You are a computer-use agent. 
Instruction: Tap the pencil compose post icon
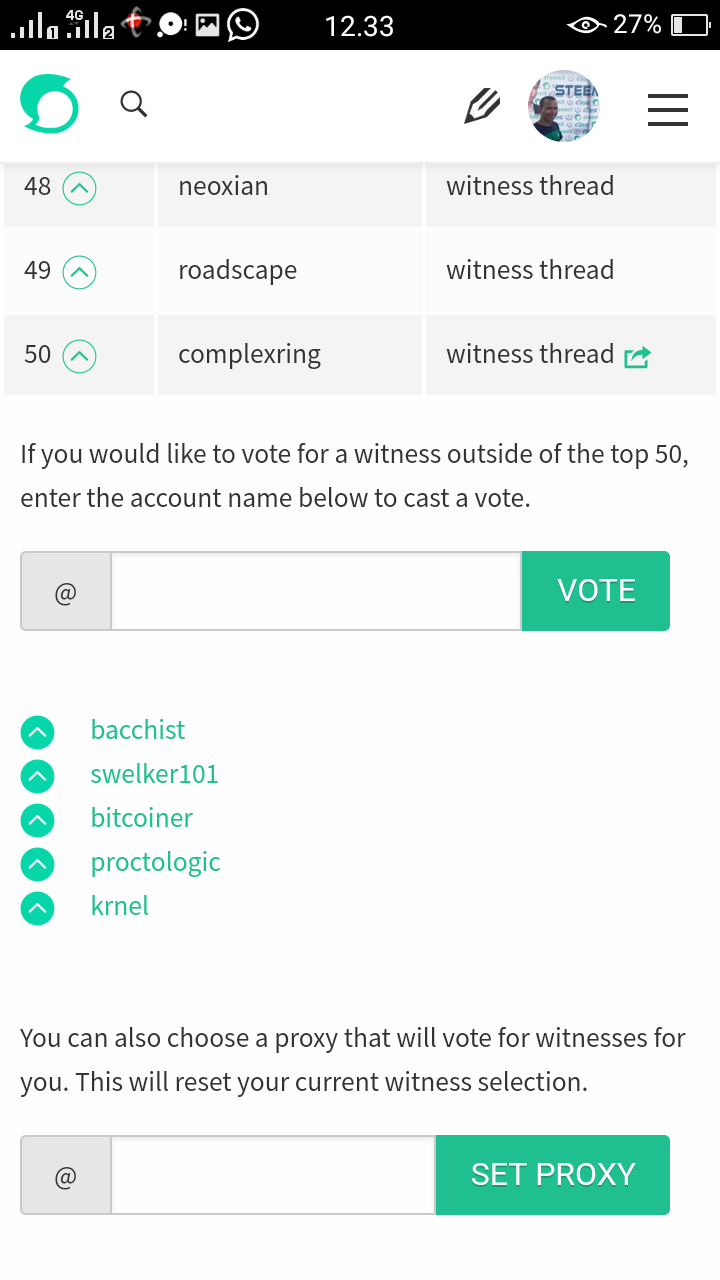click(x=482, y=106)
